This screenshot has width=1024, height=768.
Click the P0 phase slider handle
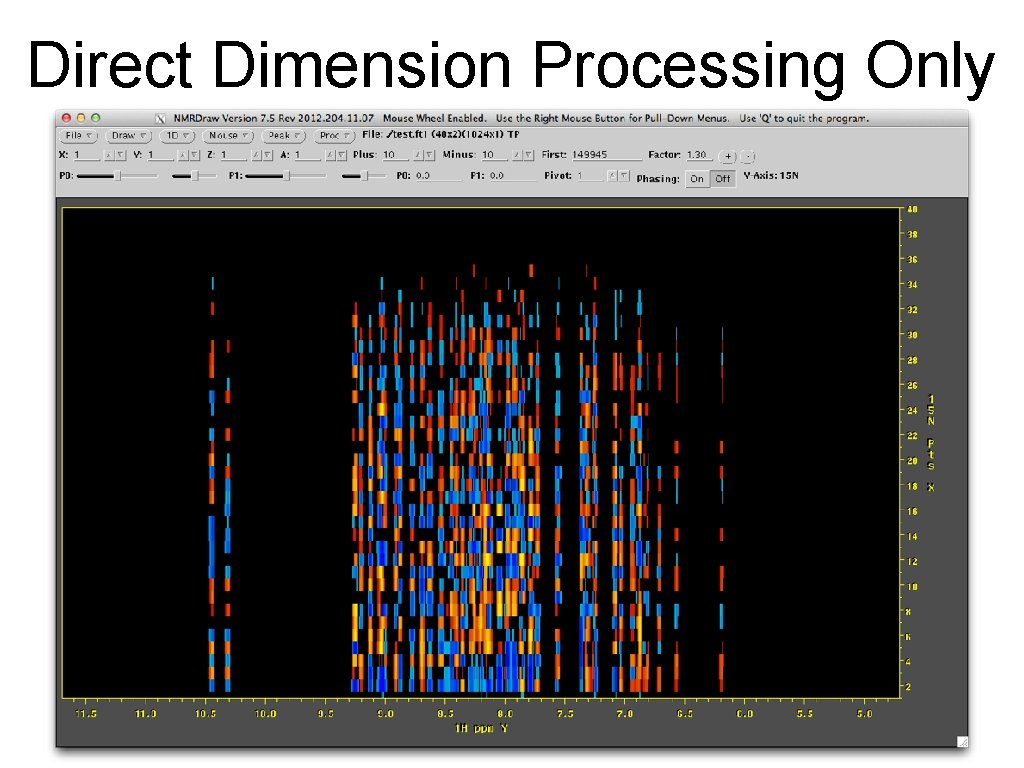[x=118, y=176]
